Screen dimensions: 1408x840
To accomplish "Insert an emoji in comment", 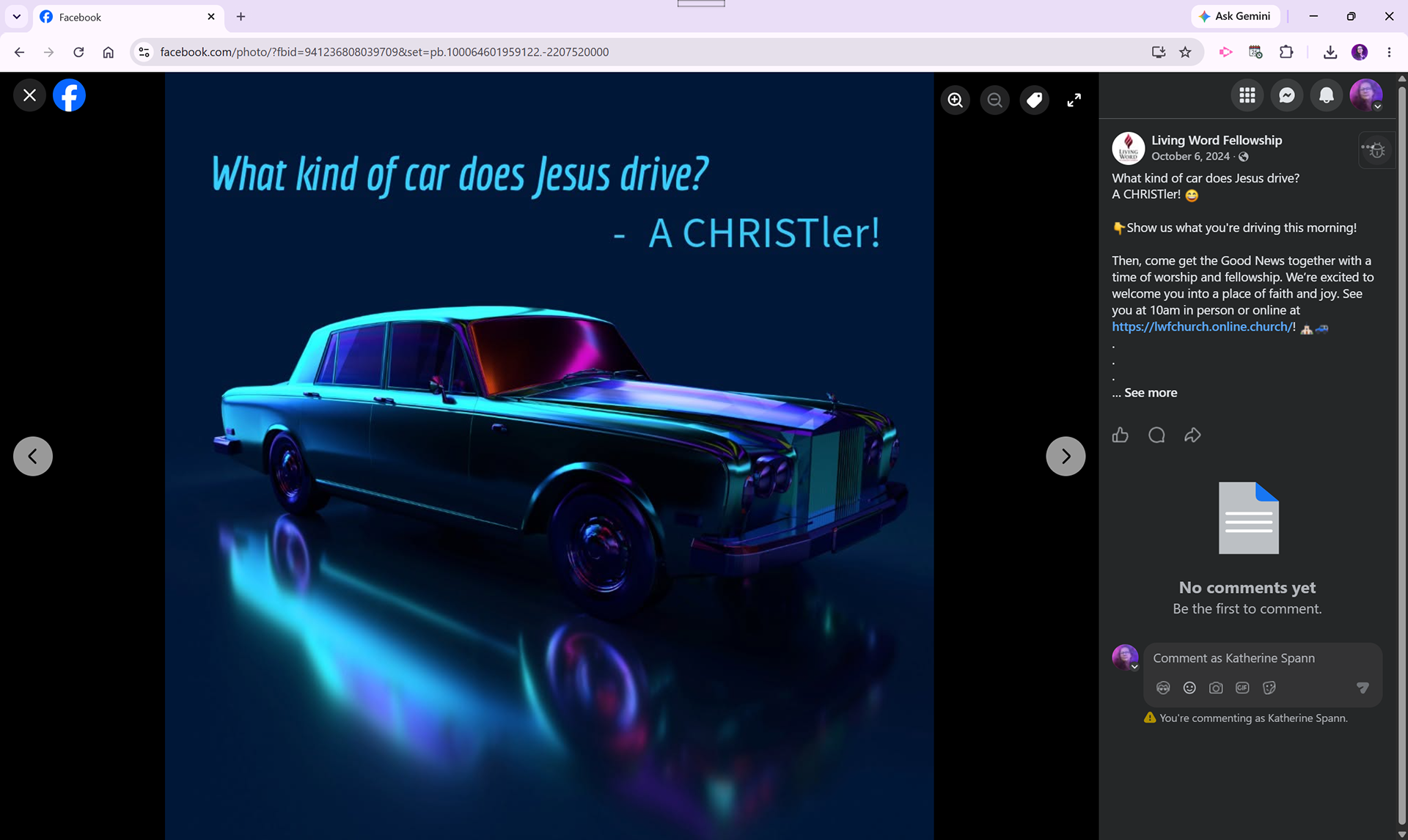I will tap(1189, 688).
